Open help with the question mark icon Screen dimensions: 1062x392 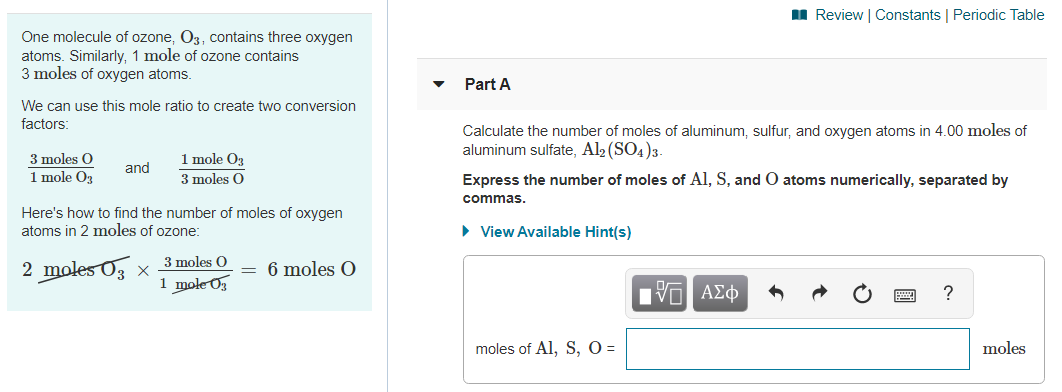(x=948, y=293)
